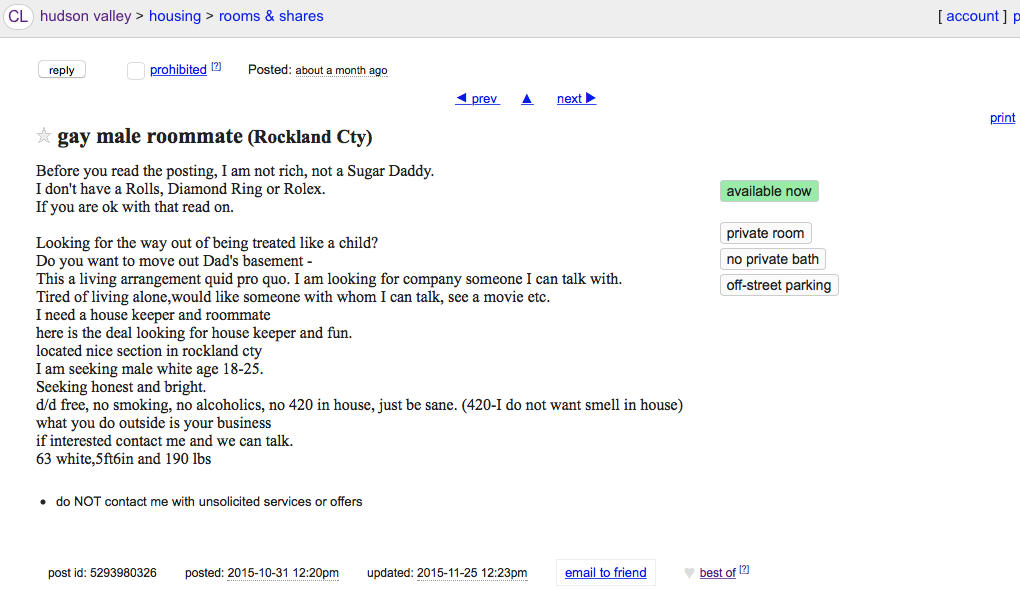
Task: Click the CL Craigslist logo icon
Action: [18, 17]
